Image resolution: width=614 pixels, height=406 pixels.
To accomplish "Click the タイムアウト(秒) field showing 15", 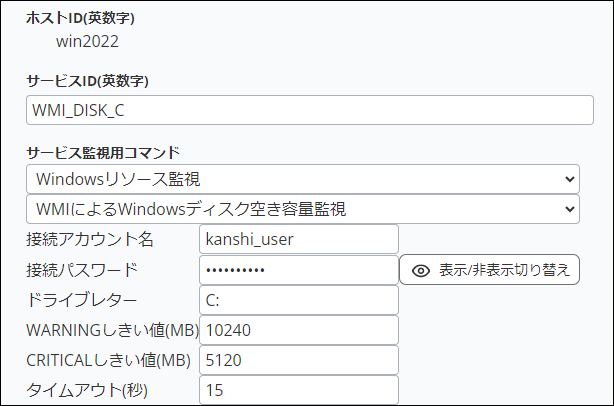I will tap(298, 390).
